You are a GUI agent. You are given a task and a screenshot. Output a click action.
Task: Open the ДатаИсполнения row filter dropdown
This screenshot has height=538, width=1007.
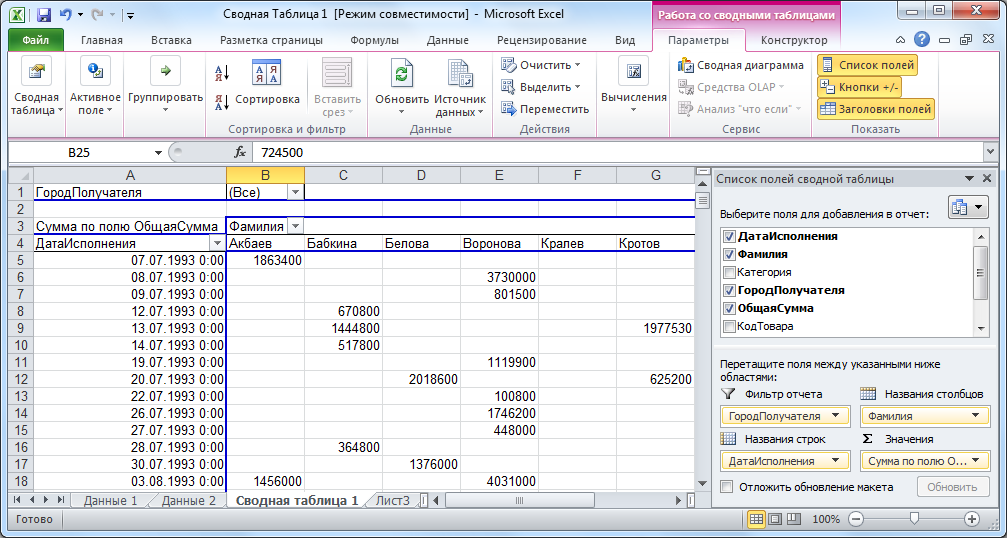[218, 243]
